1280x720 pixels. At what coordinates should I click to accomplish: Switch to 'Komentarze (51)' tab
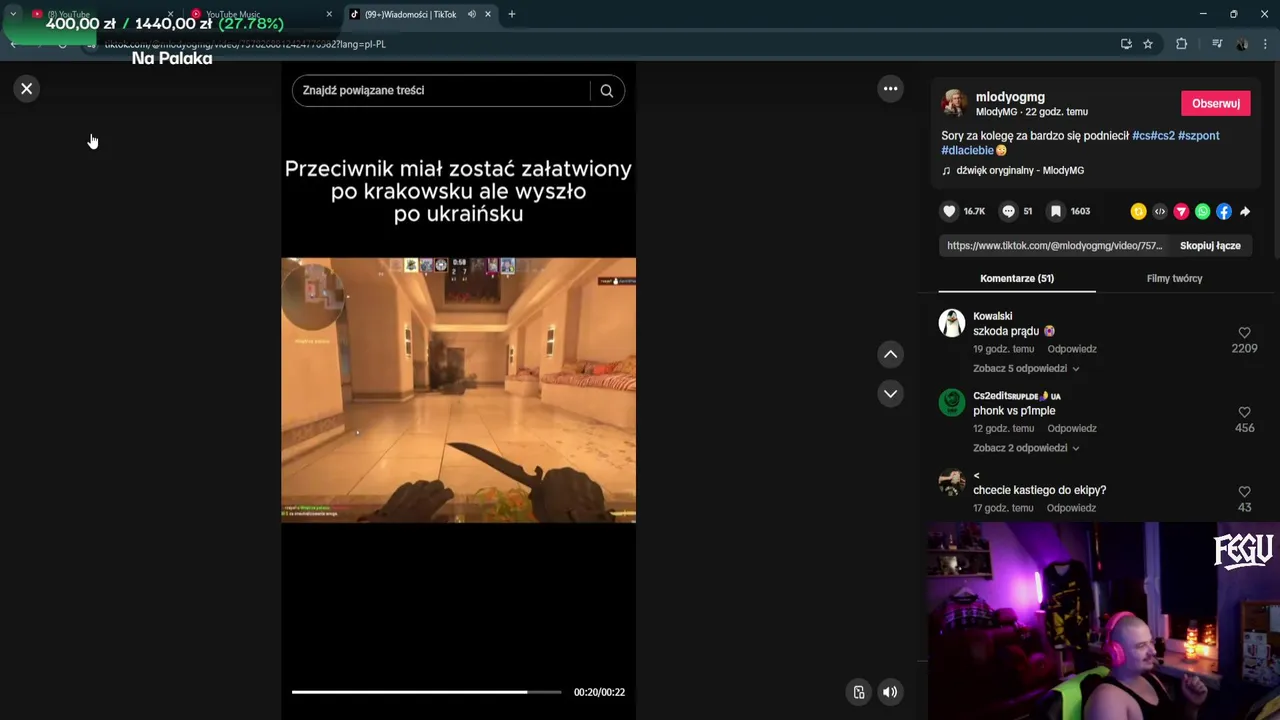(x=1017, y=279)
